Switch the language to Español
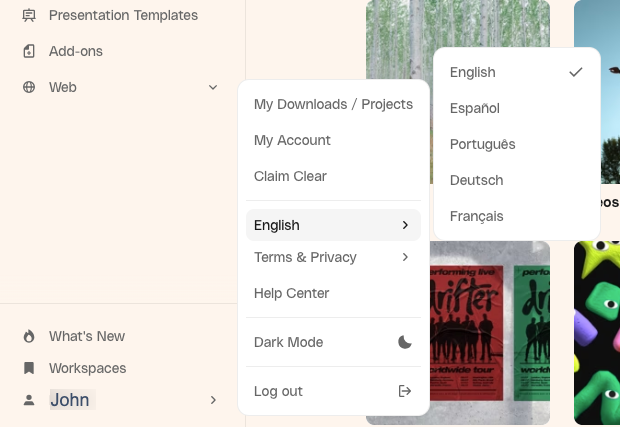 point(475,108)
